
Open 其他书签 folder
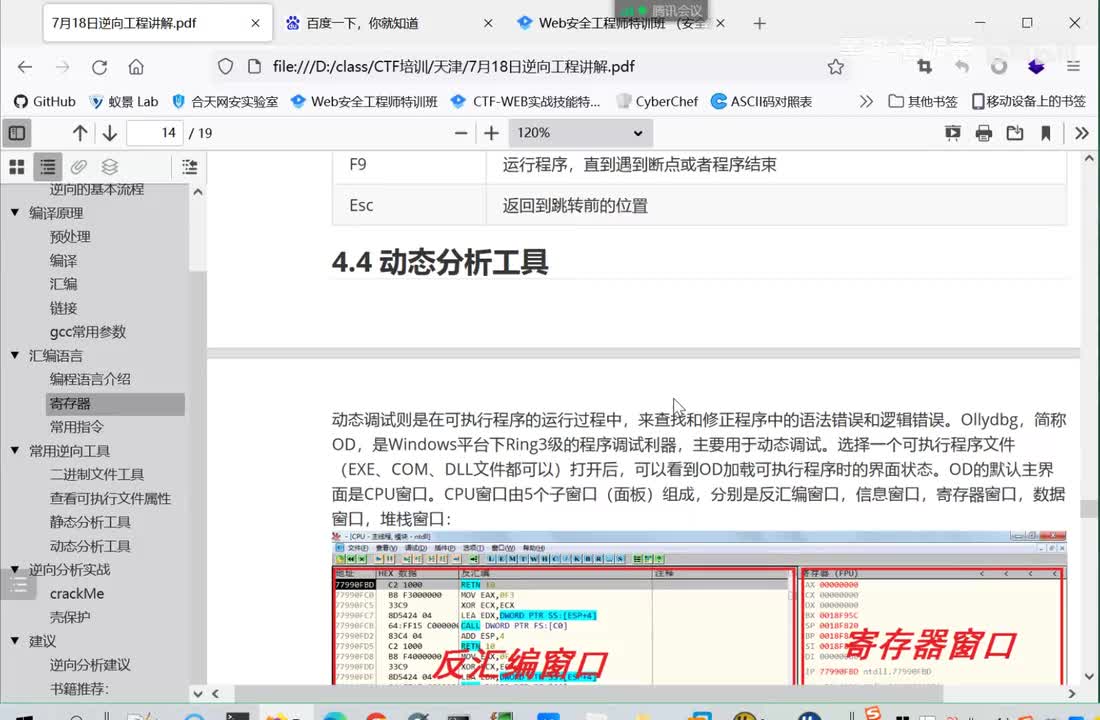923,102
